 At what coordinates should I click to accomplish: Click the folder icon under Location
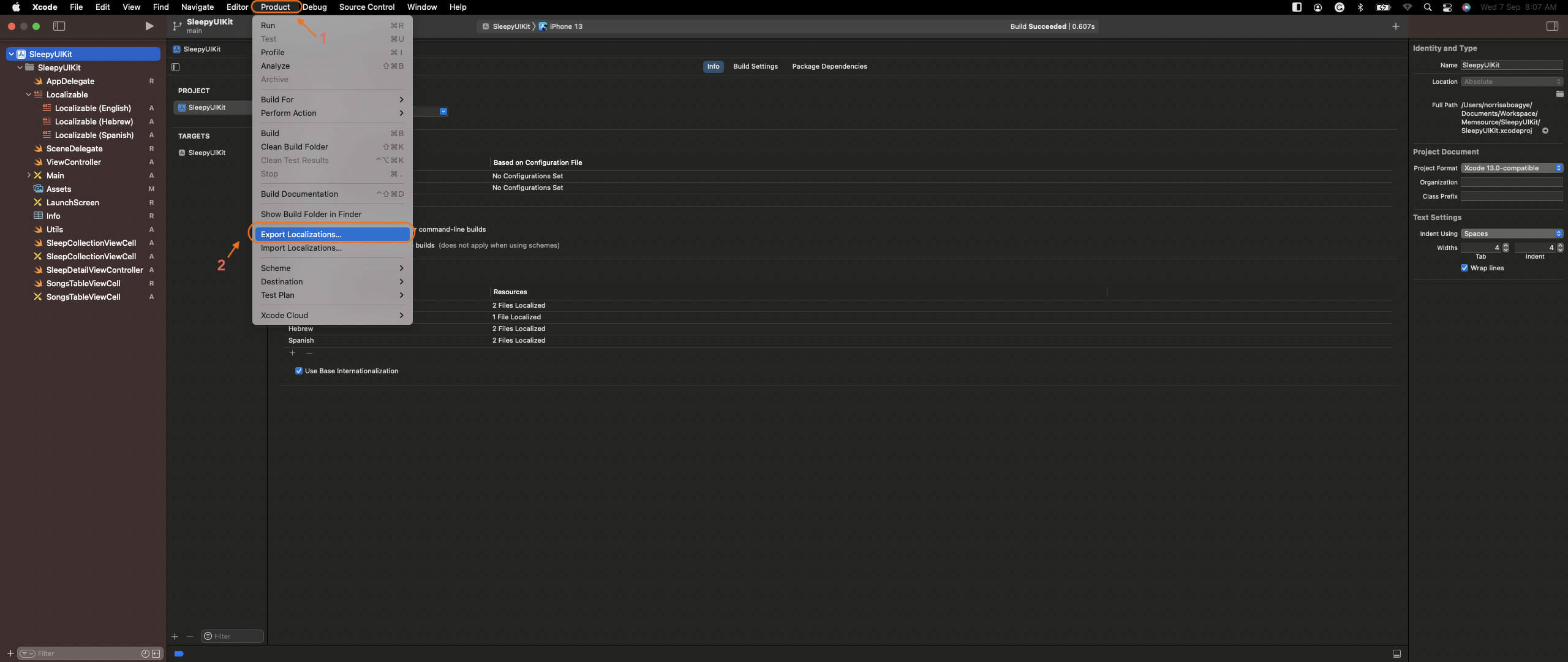pos(1559,94)
